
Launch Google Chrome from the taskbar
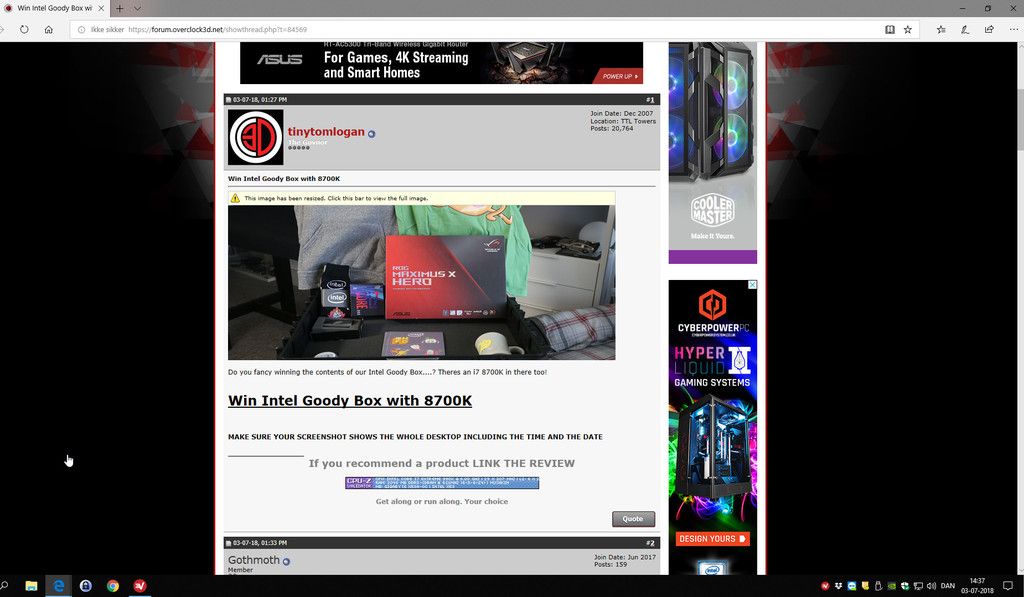[113, 586]
